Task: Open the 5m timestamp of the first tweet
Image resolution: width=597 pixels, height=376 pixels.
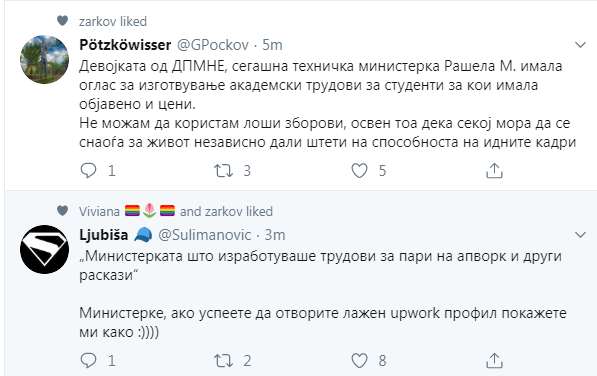Action: click(x=272, y=45)
